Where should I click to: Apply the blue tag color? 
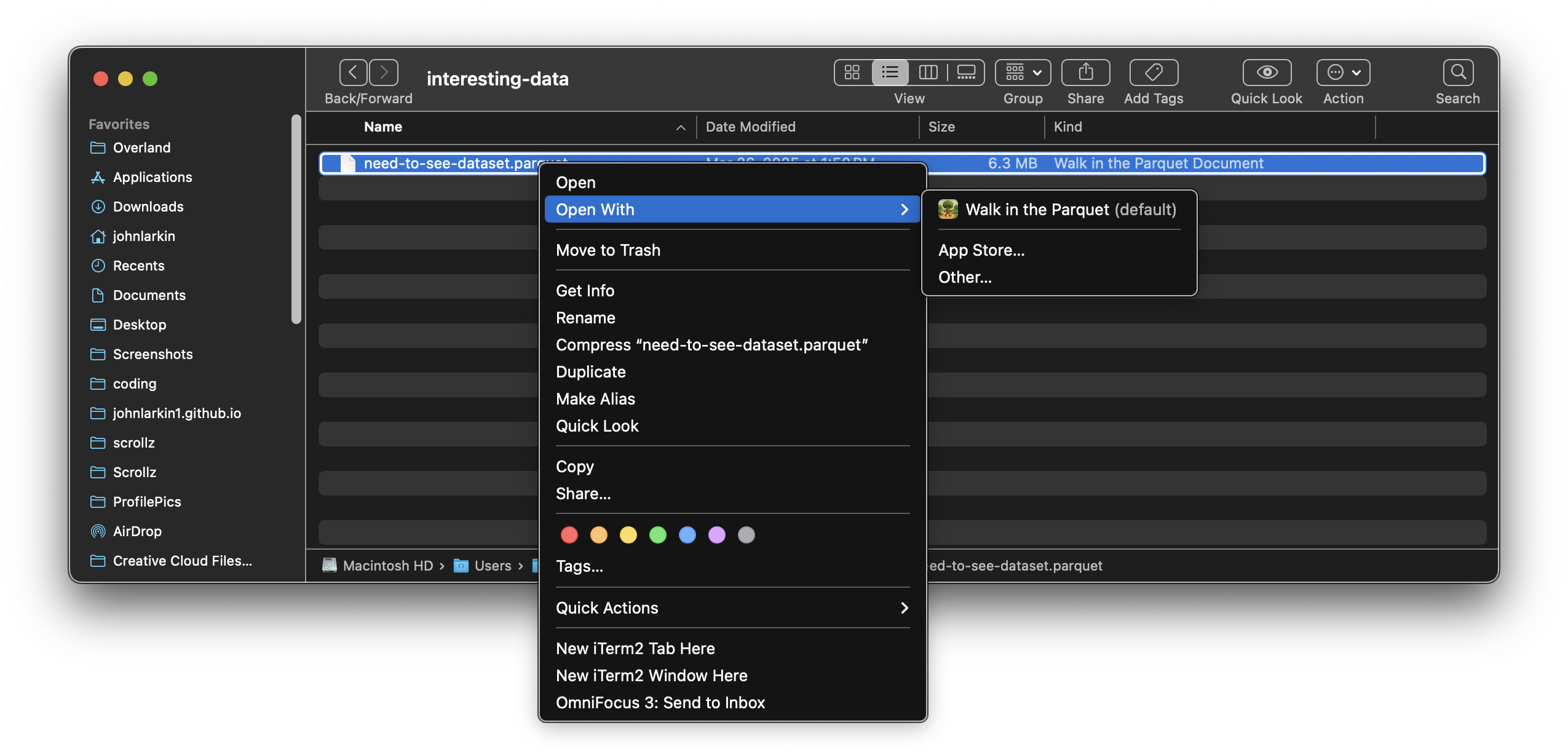[x=687, y=535]
